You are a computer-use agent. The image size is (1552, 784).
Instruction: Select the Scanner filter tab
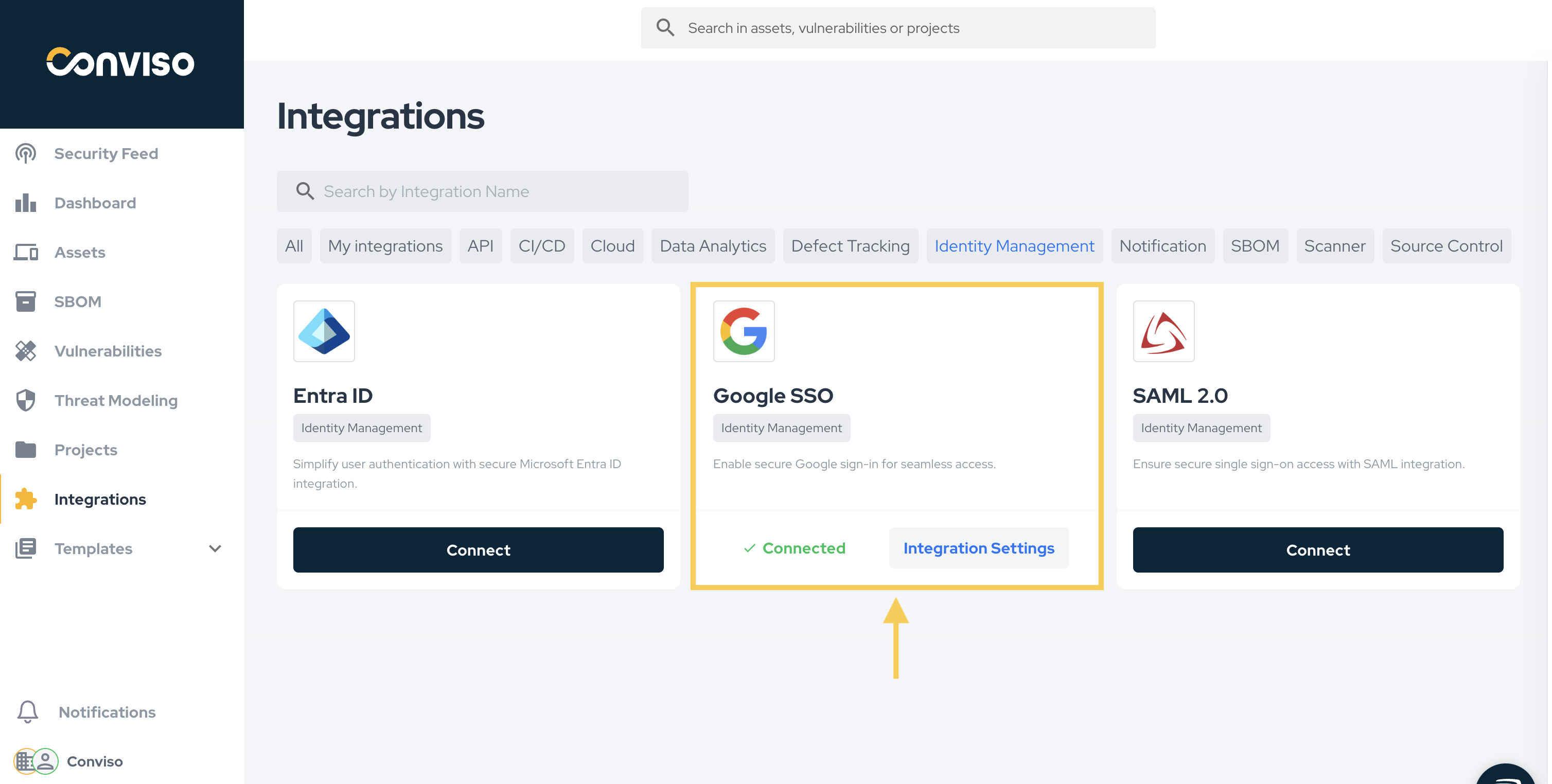(x=1334, y=246)
